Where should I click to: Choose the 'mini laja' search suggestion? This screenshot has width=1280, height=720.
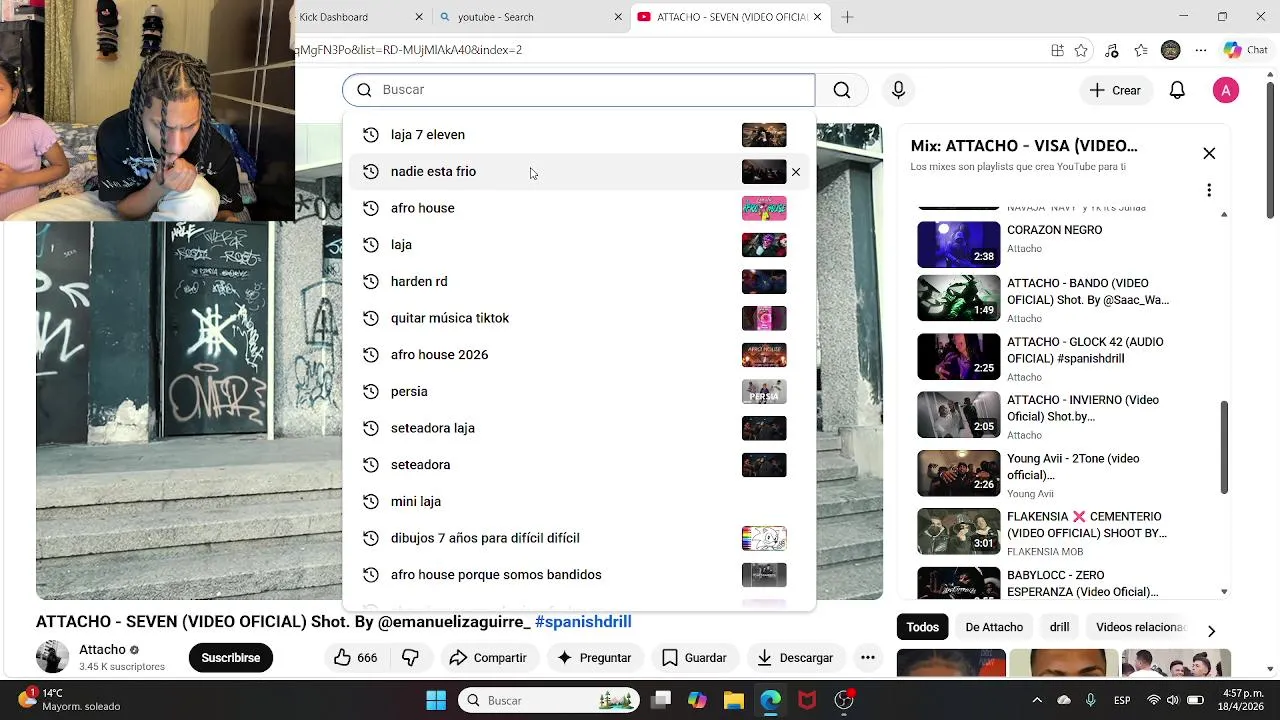click(x=578, y=501)
